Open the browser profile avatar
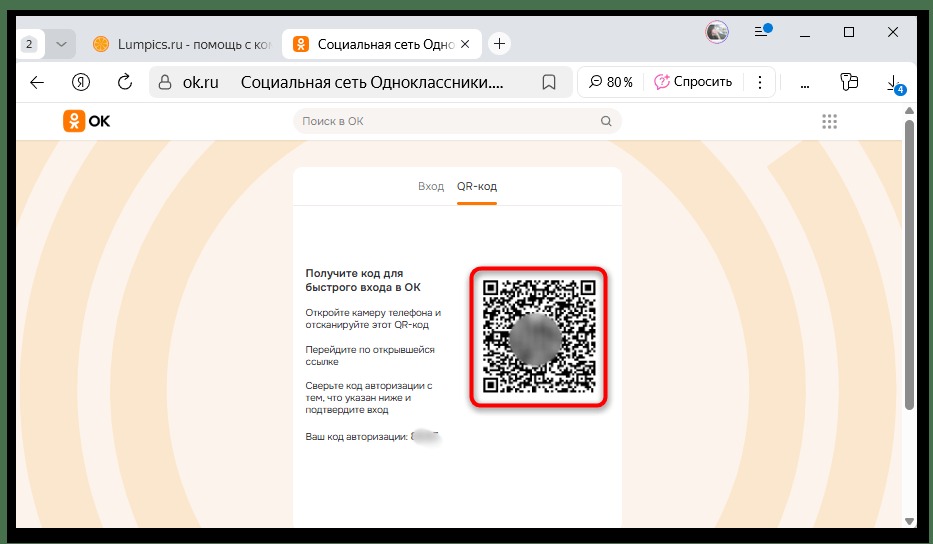The height and width of the screenshot is (544, 933). [x=717, y=32]
